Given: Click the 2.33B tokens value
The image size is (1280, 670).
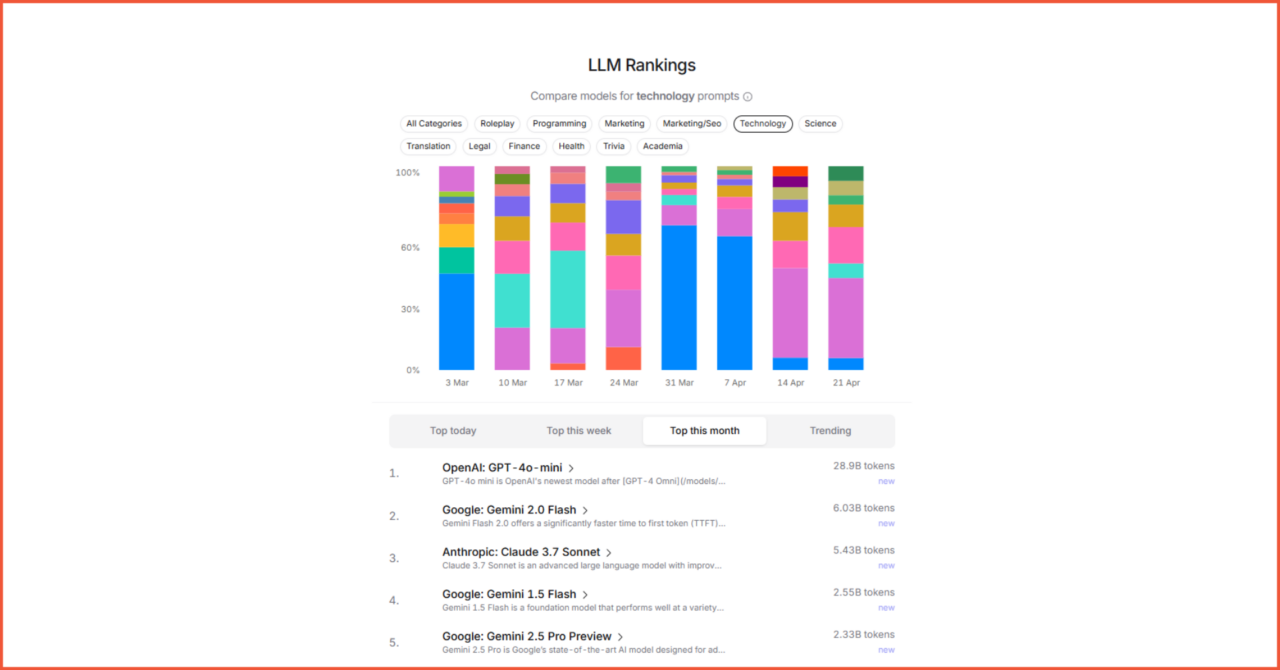Looking at the screenshot, I should (x=864, y=635).
